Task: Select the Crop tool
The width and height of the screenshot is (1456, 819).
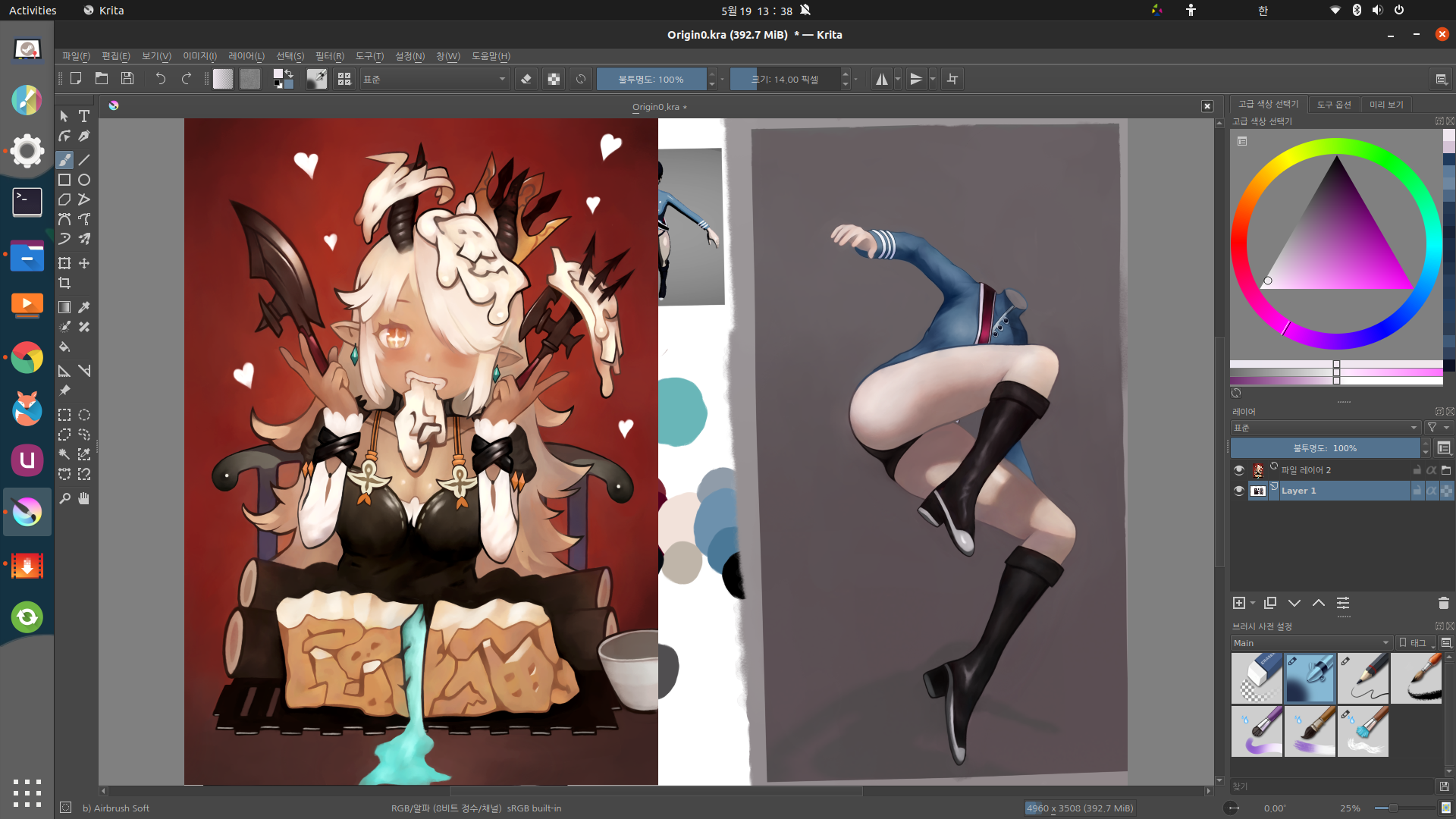Action: (64, 283)
